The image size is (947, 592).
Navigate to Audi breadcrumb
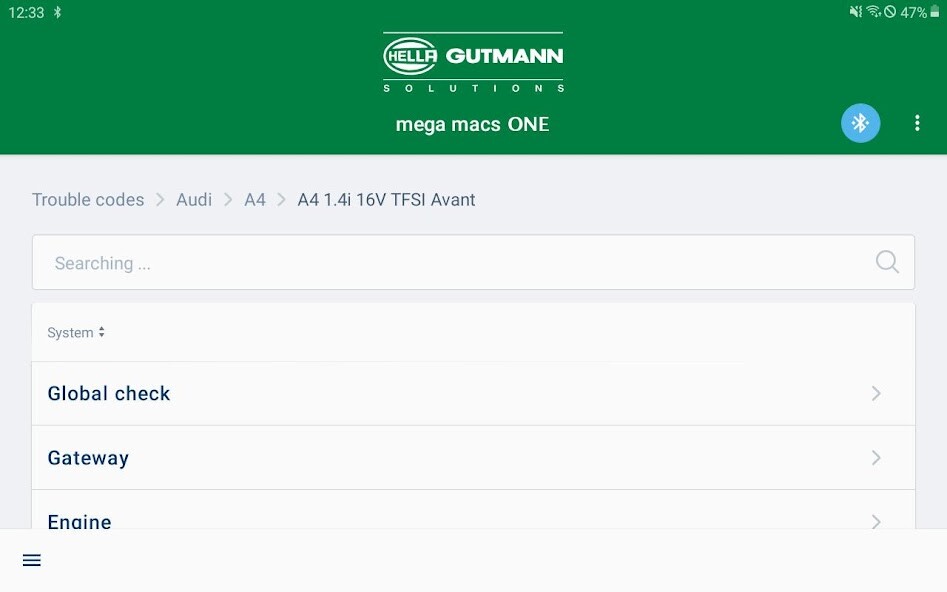click(x=194, y=200)
